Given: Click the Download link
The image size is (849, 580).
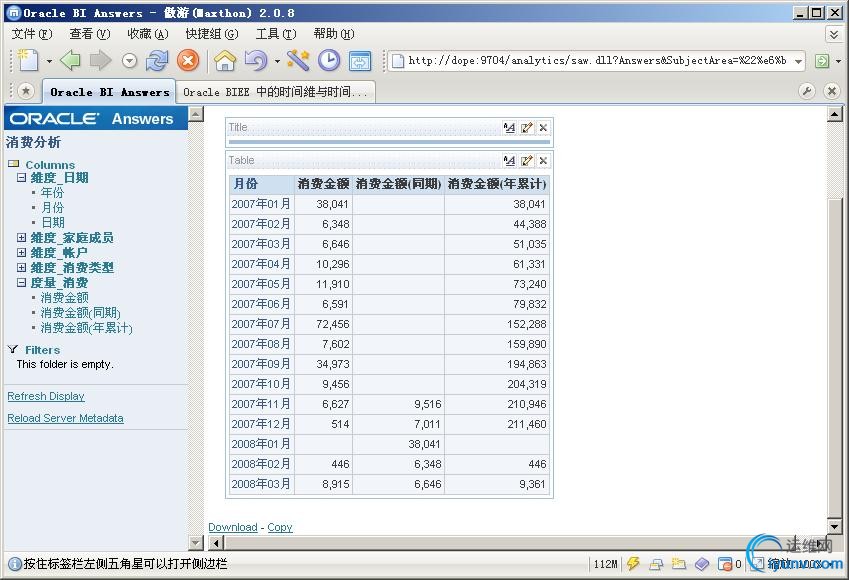Looking at the screenshot, I should tap(233, 527).
